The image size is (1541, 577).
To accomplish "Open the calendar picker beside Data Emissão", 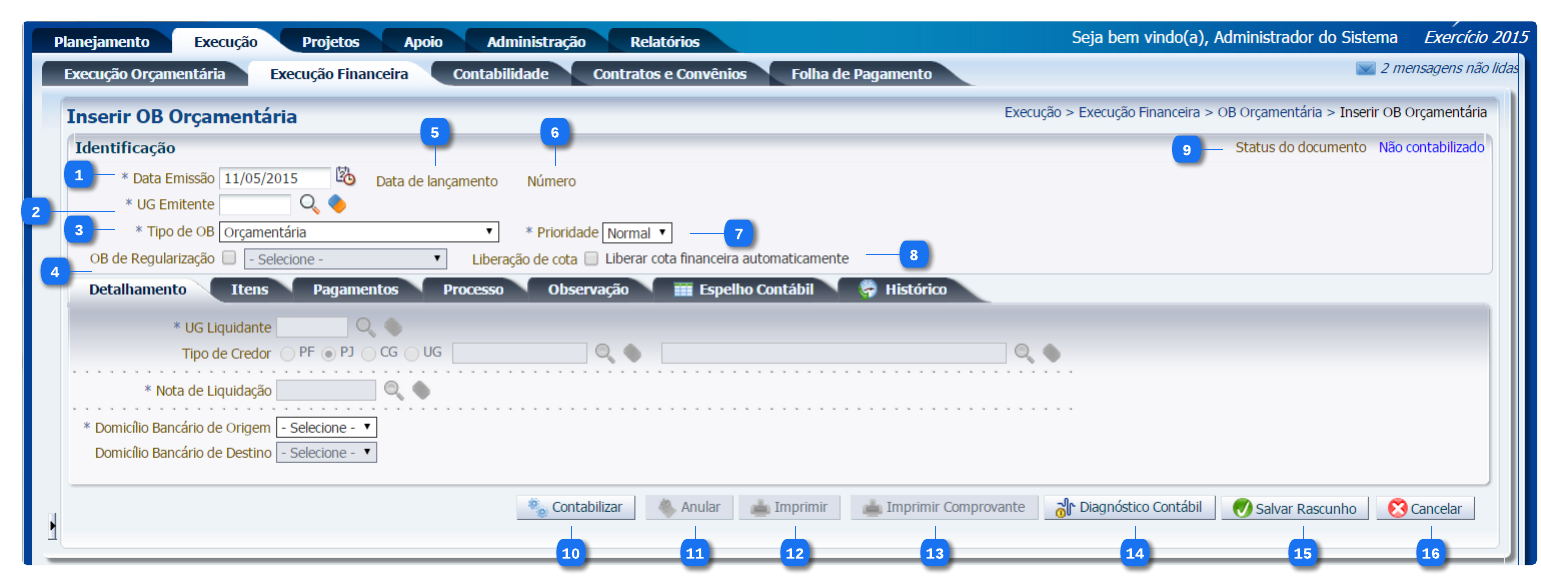I will [345, 176].
